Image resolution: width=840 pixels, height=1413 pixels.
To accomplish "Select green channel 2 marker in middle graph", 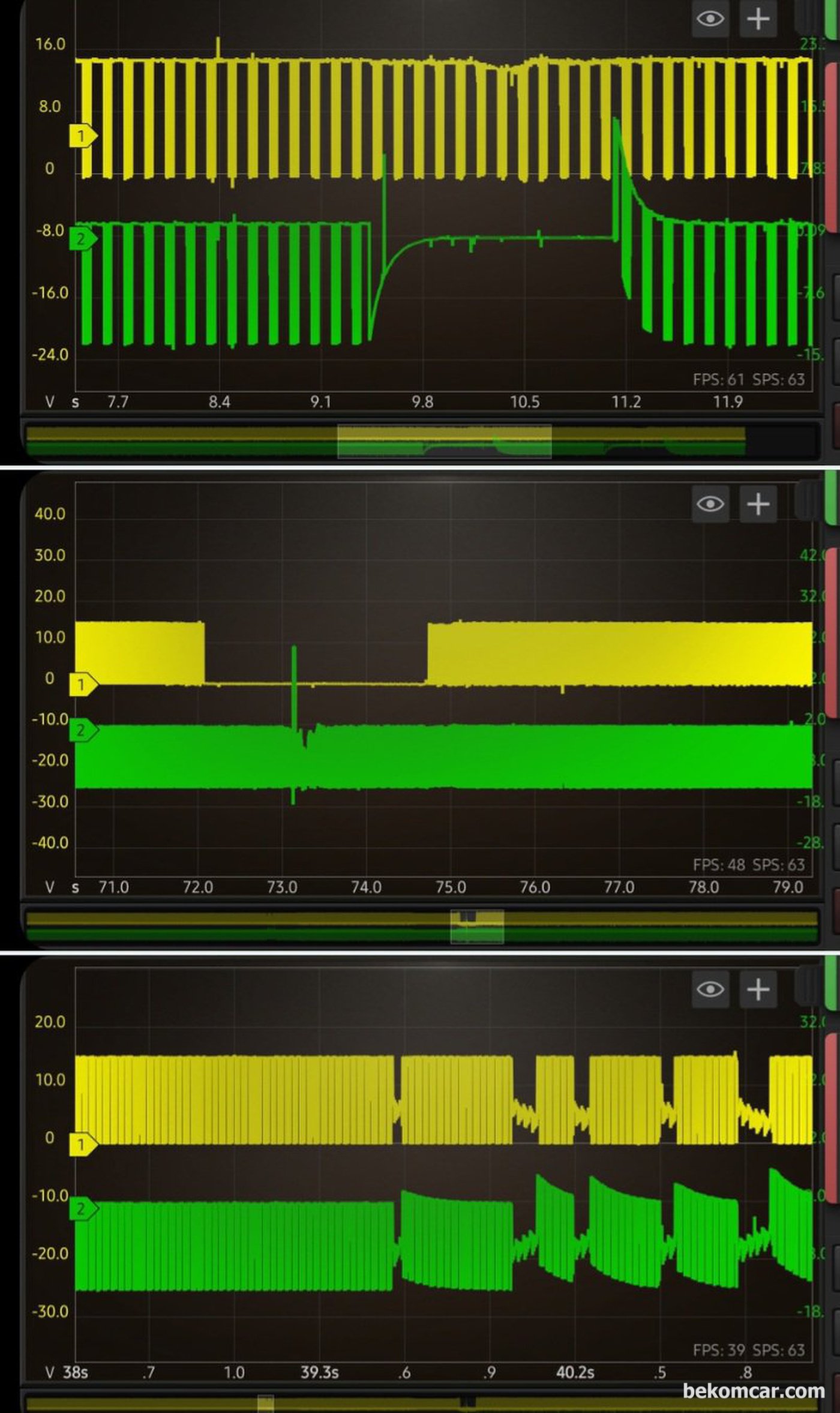I will pos(83,730).
